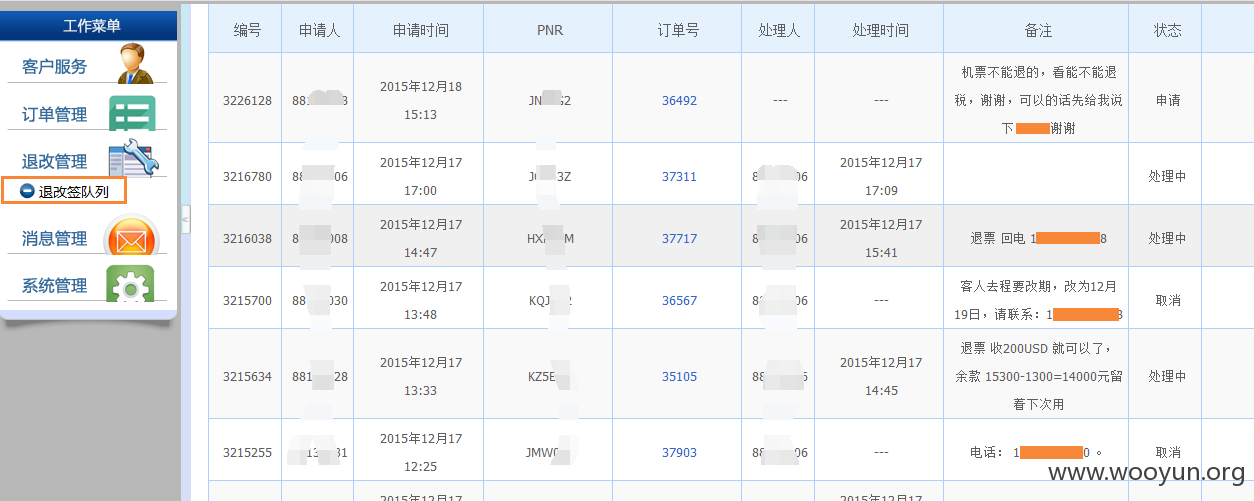
Task: Open the 客户服务 menu
Action: (x=55, y=67)
